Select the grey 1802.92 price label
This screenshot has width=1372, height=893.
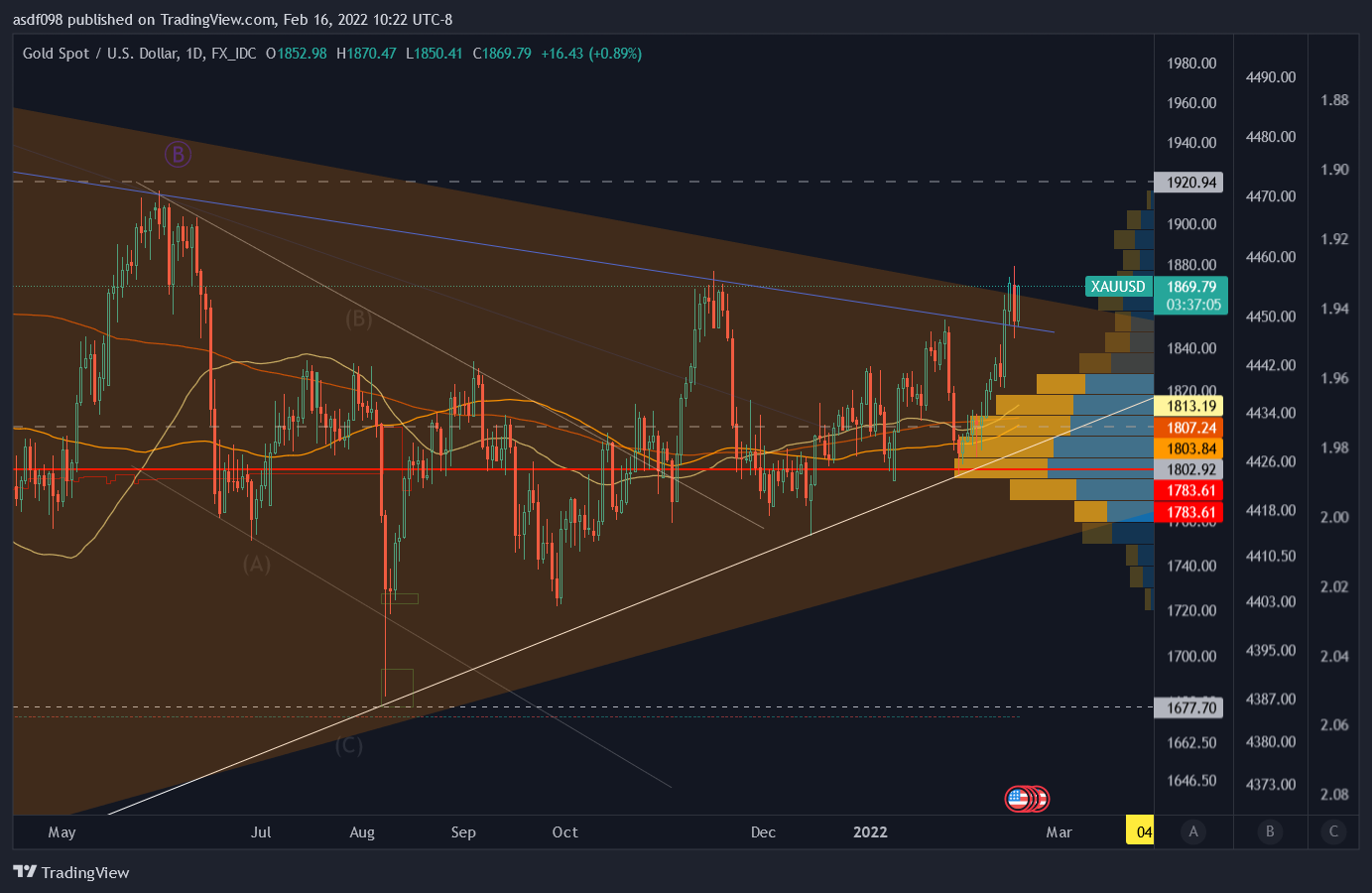click(1189, 469)
